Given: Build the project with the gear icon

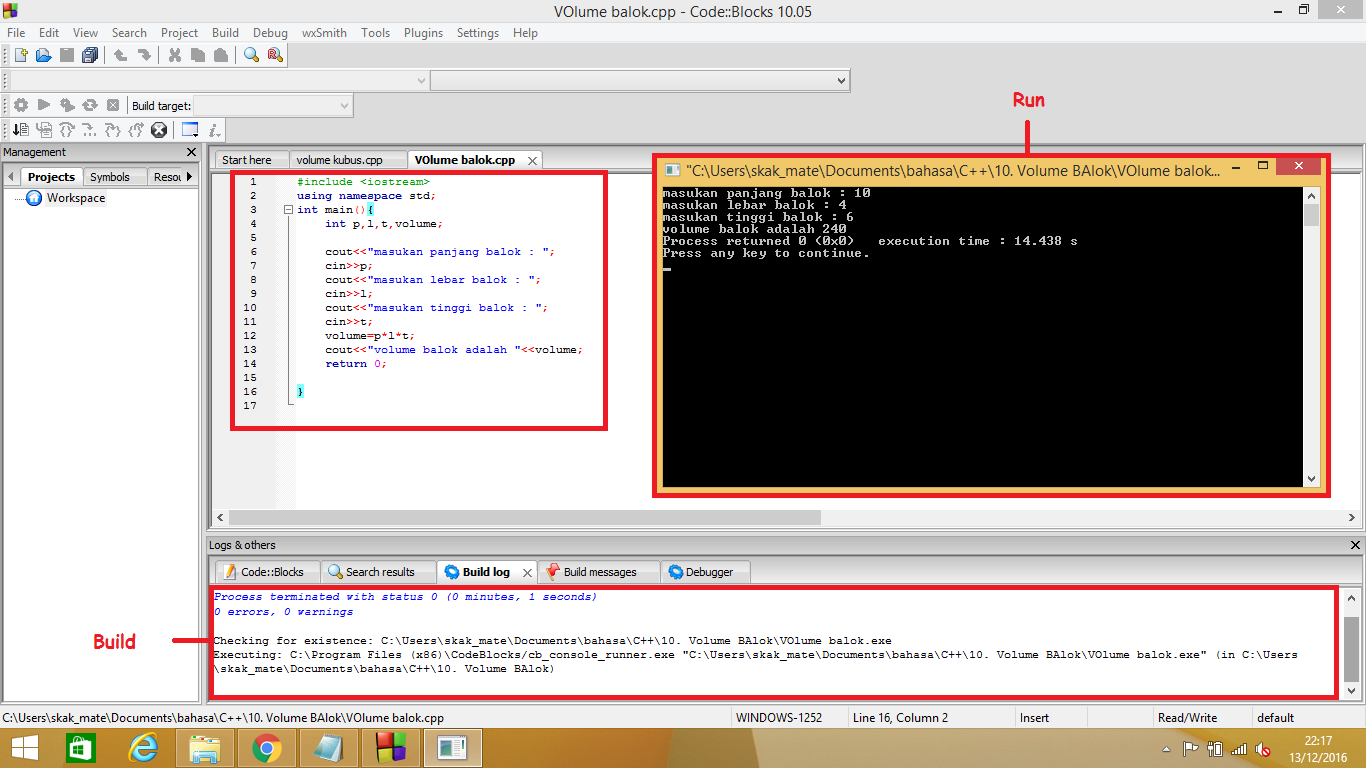Looking at the screenshot, I should tap(20, 105).
